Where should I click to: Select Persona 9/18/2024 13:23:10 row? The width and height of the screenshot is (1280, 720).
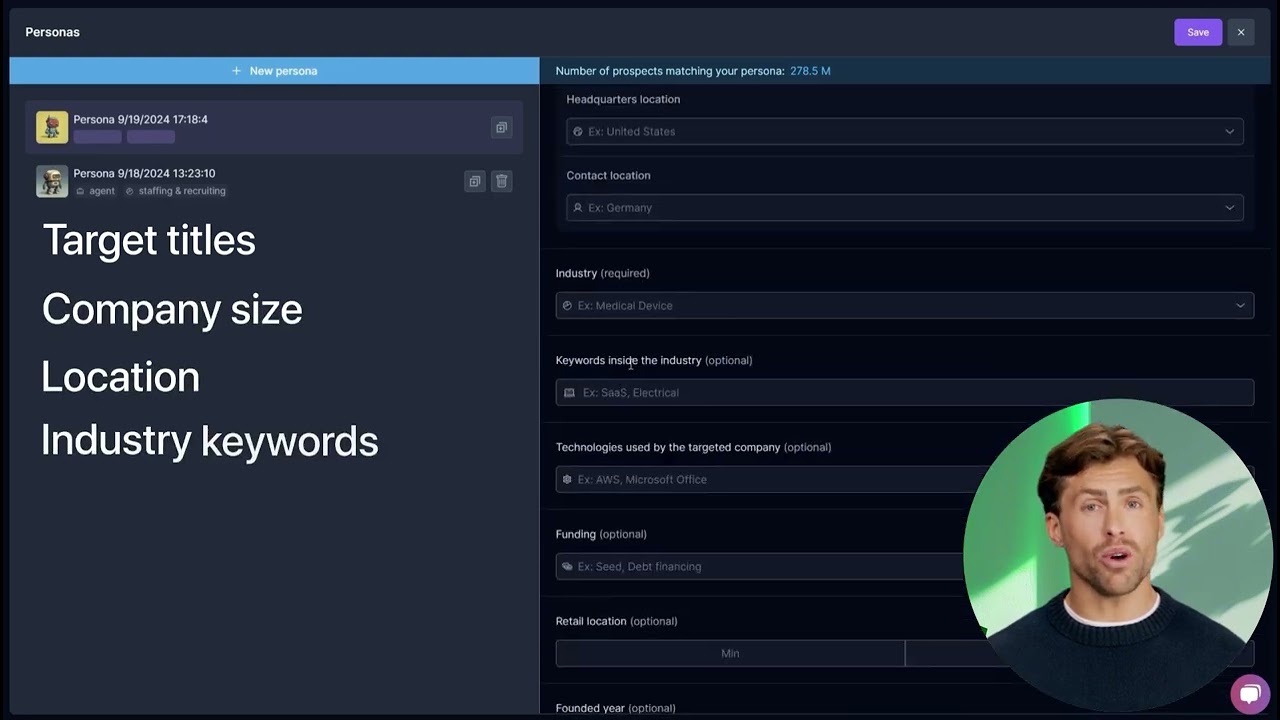(x=272, y=181)
